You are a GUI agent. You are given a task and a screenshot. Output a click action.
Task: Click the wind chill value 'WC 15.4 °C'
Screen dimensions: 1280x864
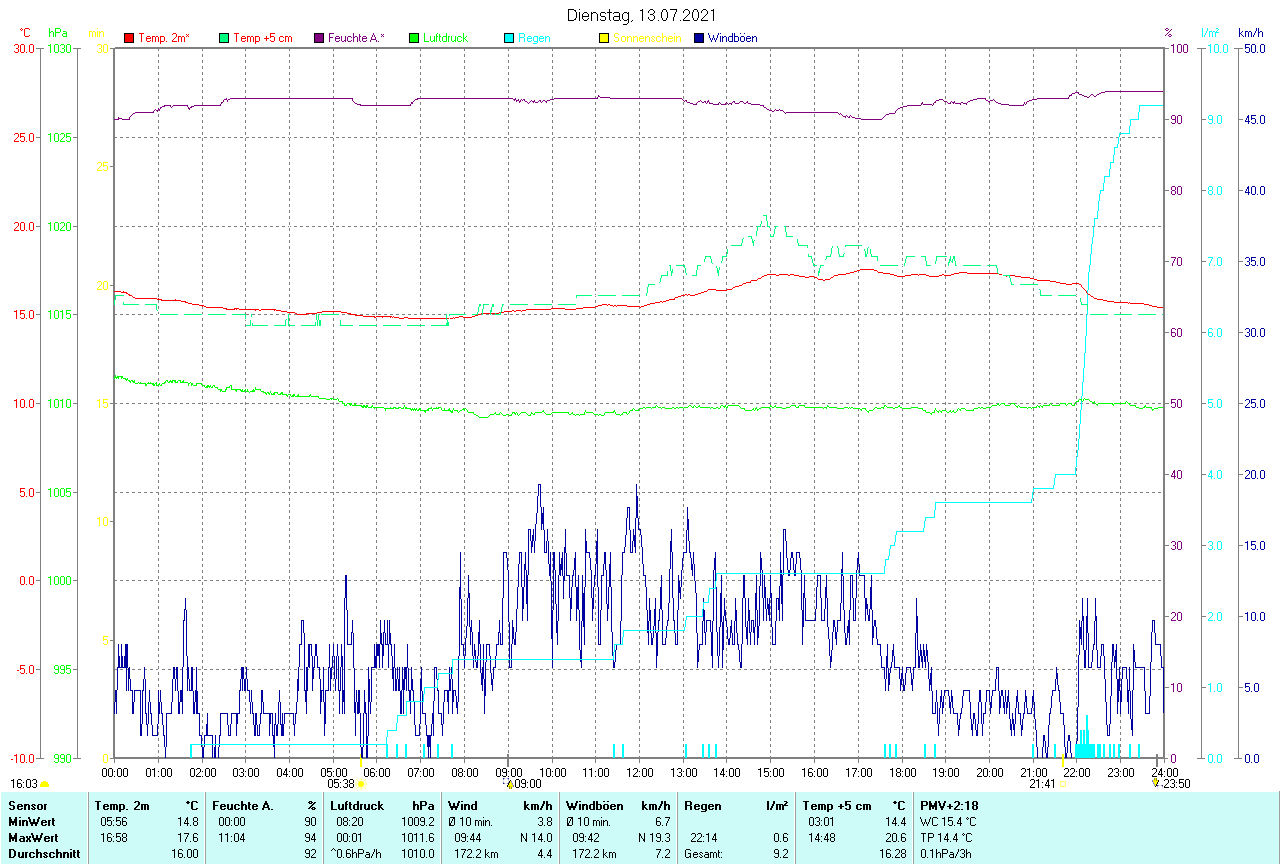point(949,822)
